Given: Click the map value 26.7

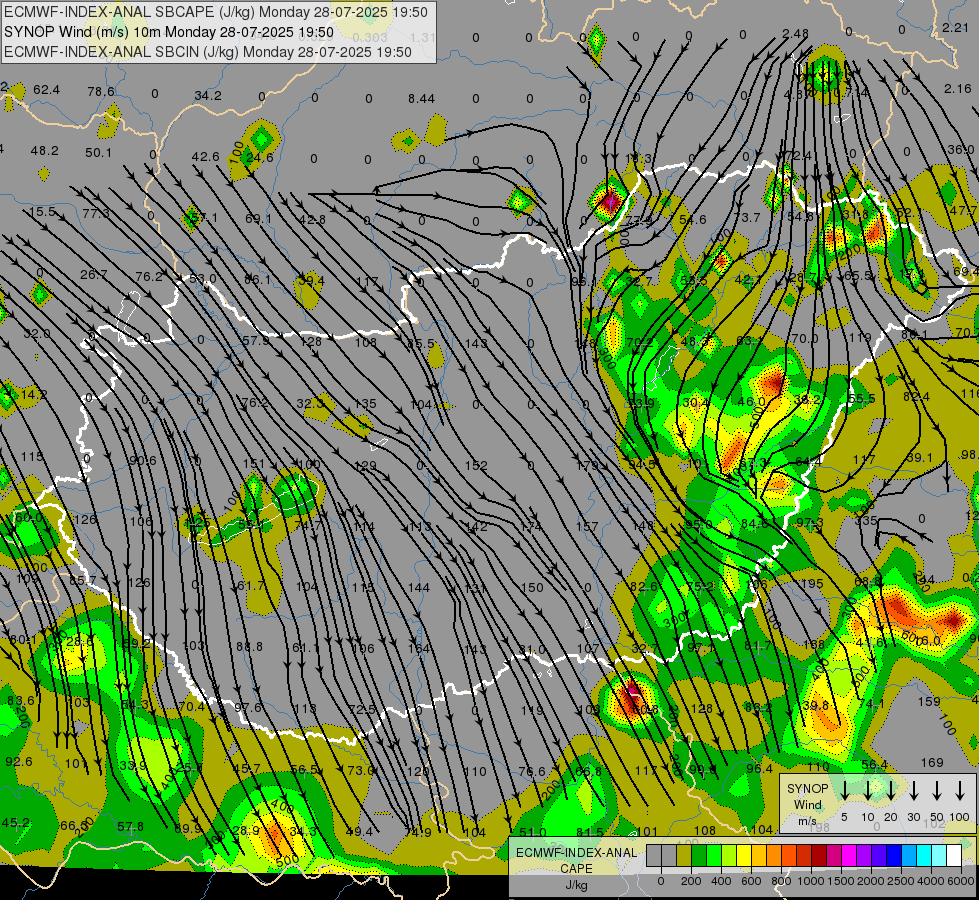Looking at the screenshot, I should point(94,274).
